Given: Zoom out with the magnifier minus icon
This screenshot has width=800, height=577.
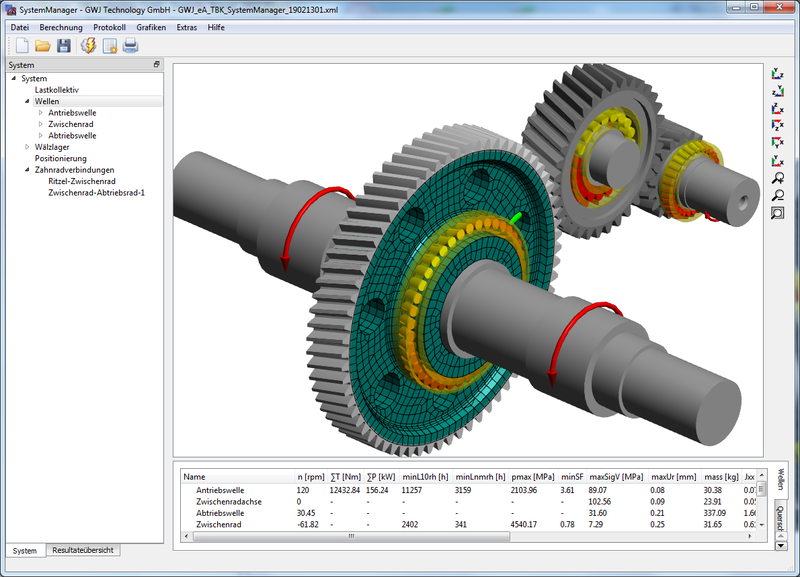Looking at the screenshot, I should coord(778,196).
